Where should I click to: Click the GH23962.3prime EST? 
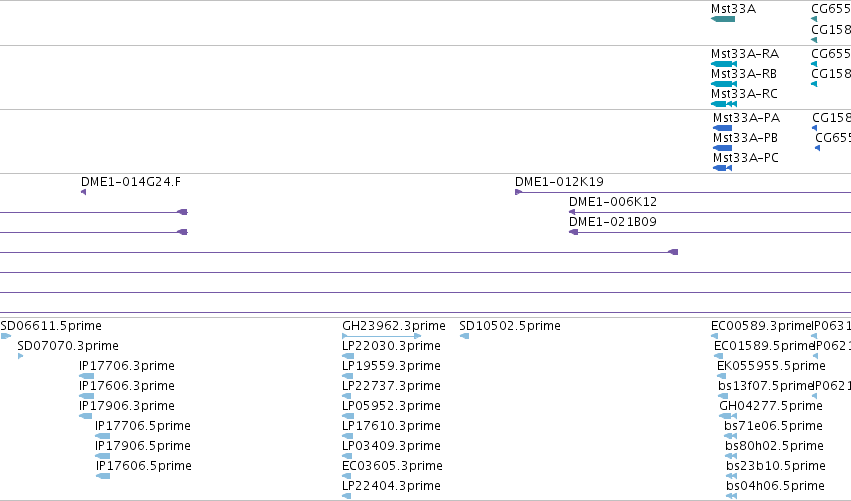[382, 336]
